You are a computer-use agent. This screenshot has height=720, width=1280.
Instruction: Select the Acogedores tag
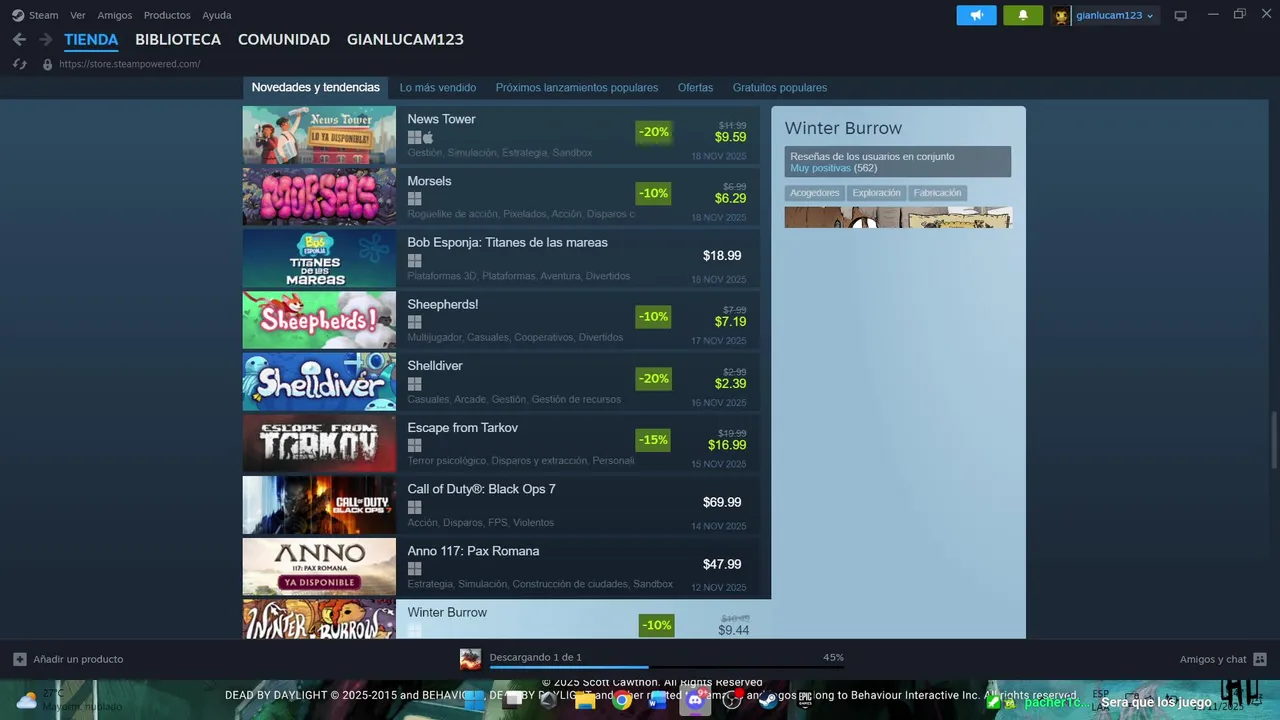(x=815, y=193)
